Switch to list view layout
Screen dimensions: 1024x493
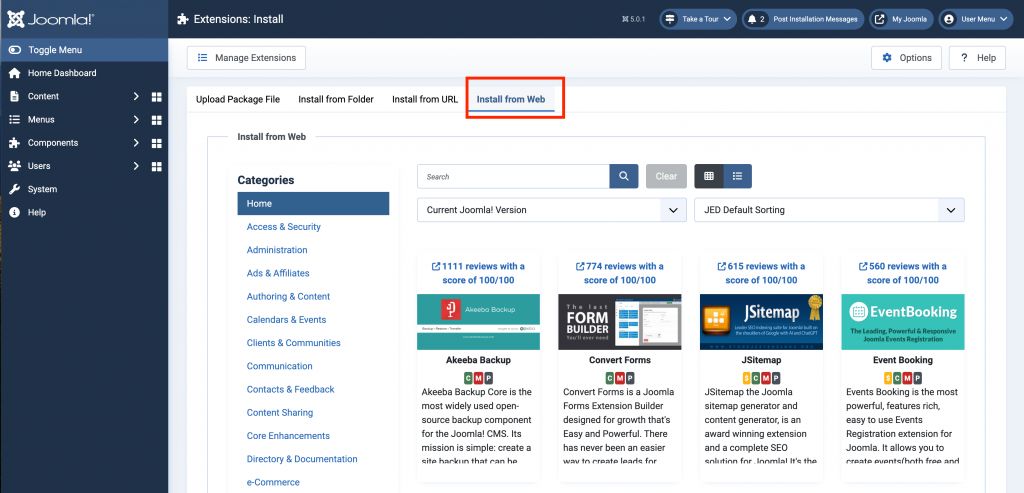point(737,176)
